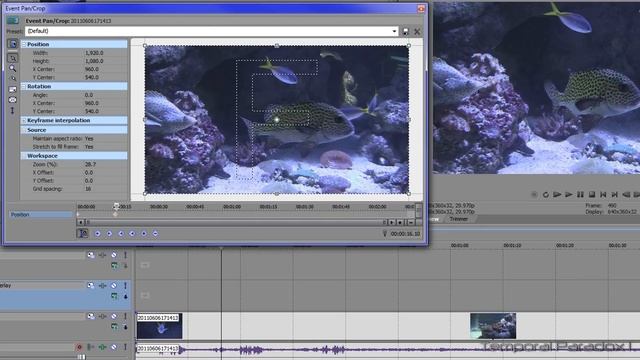
Task: Click the fish video event thumbnail 20110606171413
Action: [159, 326]
